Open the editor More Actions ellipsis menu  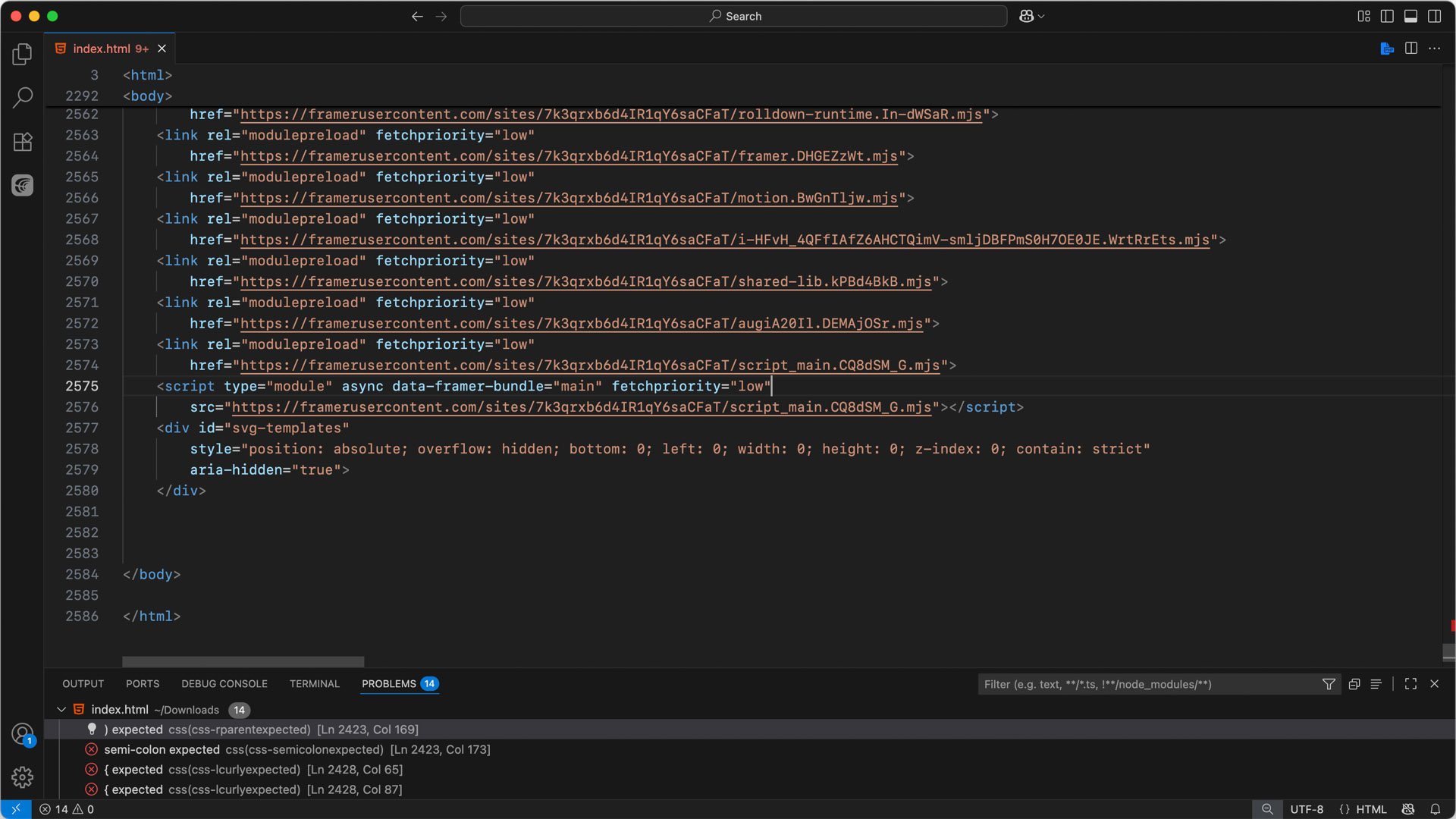point(1434,49)
